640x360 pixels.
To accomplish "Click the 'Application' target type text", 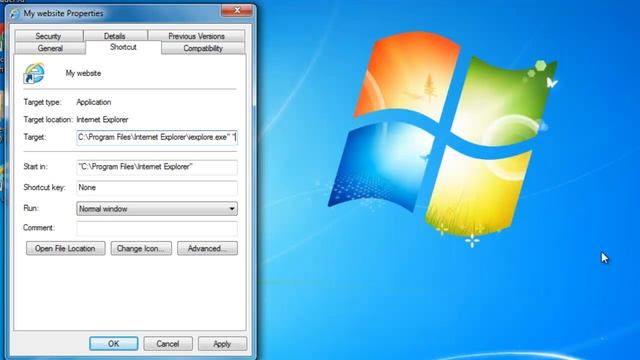I will pos(94,102).
